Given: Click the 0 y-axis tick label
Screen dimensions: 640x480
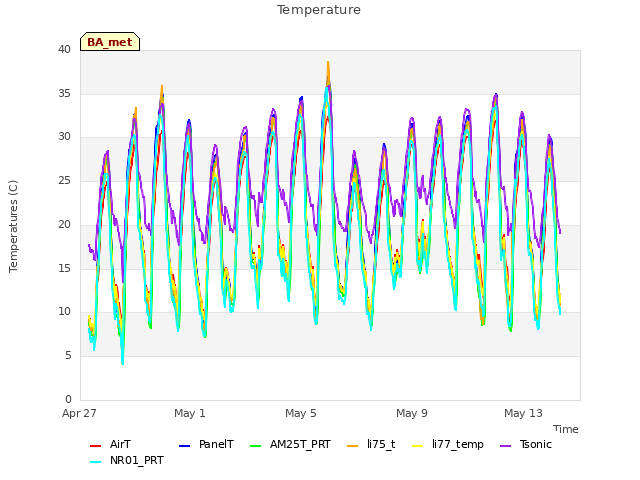Looking at the screenshot, I should 68,399.
